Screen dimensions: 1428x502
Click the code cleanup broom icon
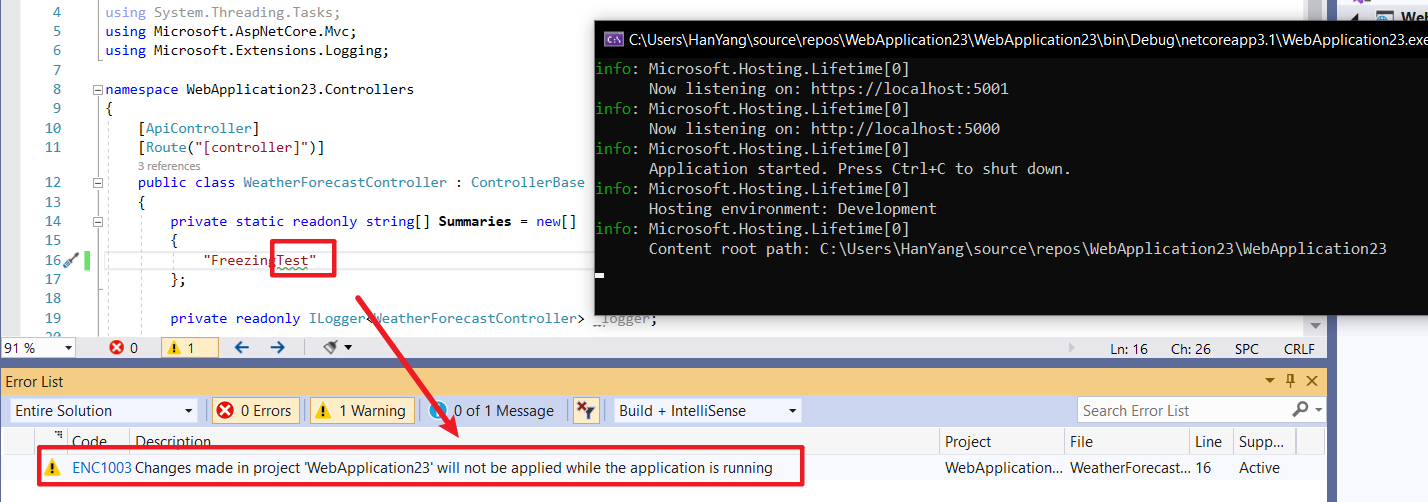(330, 348)
